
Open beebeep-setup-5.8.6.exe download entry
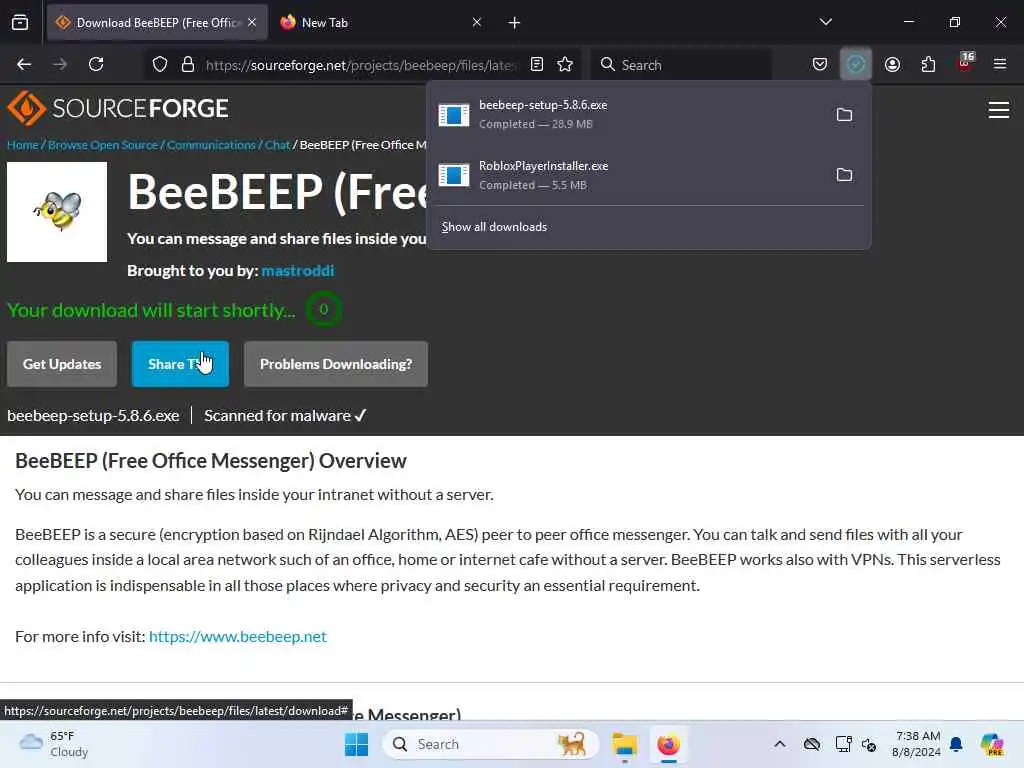click(630, 115)
